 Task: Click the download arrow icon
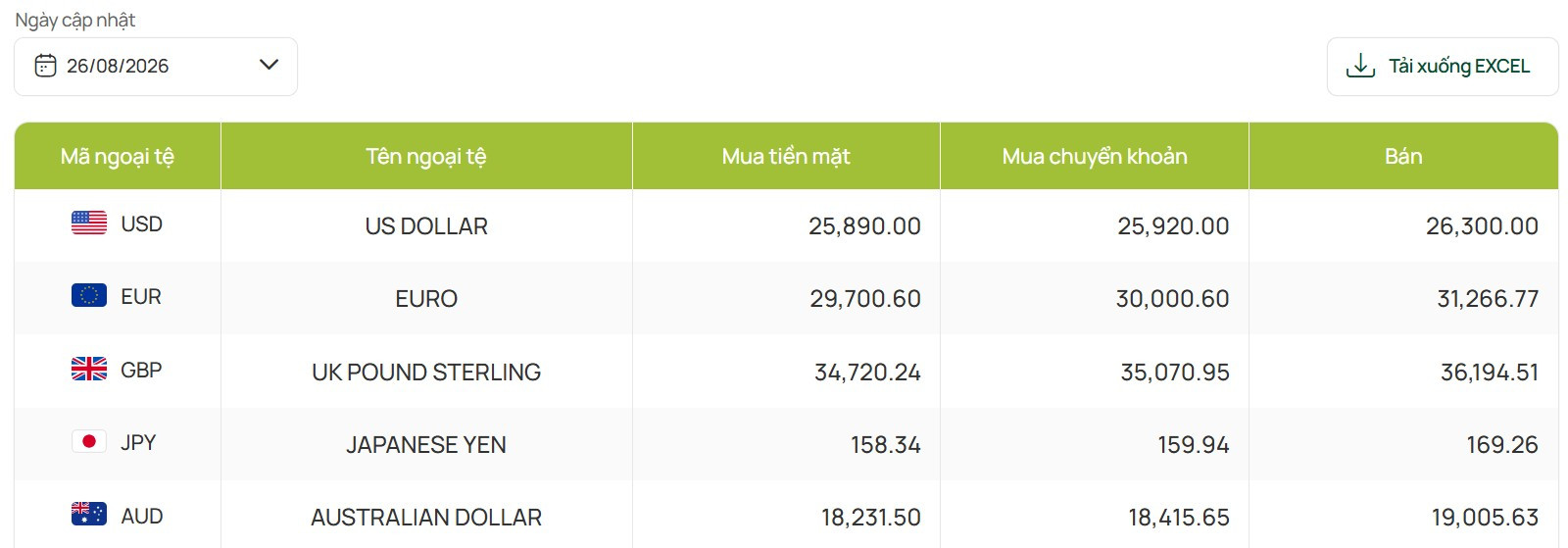(x=1360, y=66)
